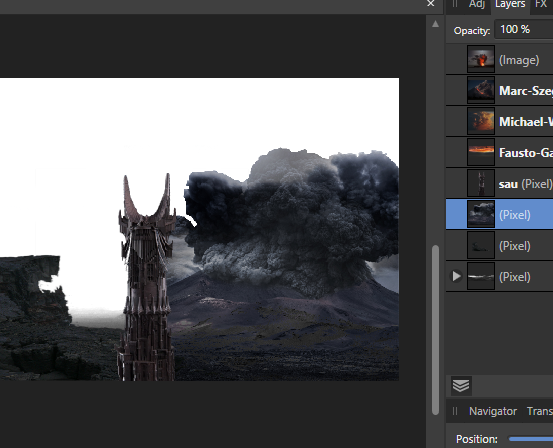
Task: Open the FX panel tab
Action: (541, 4)
